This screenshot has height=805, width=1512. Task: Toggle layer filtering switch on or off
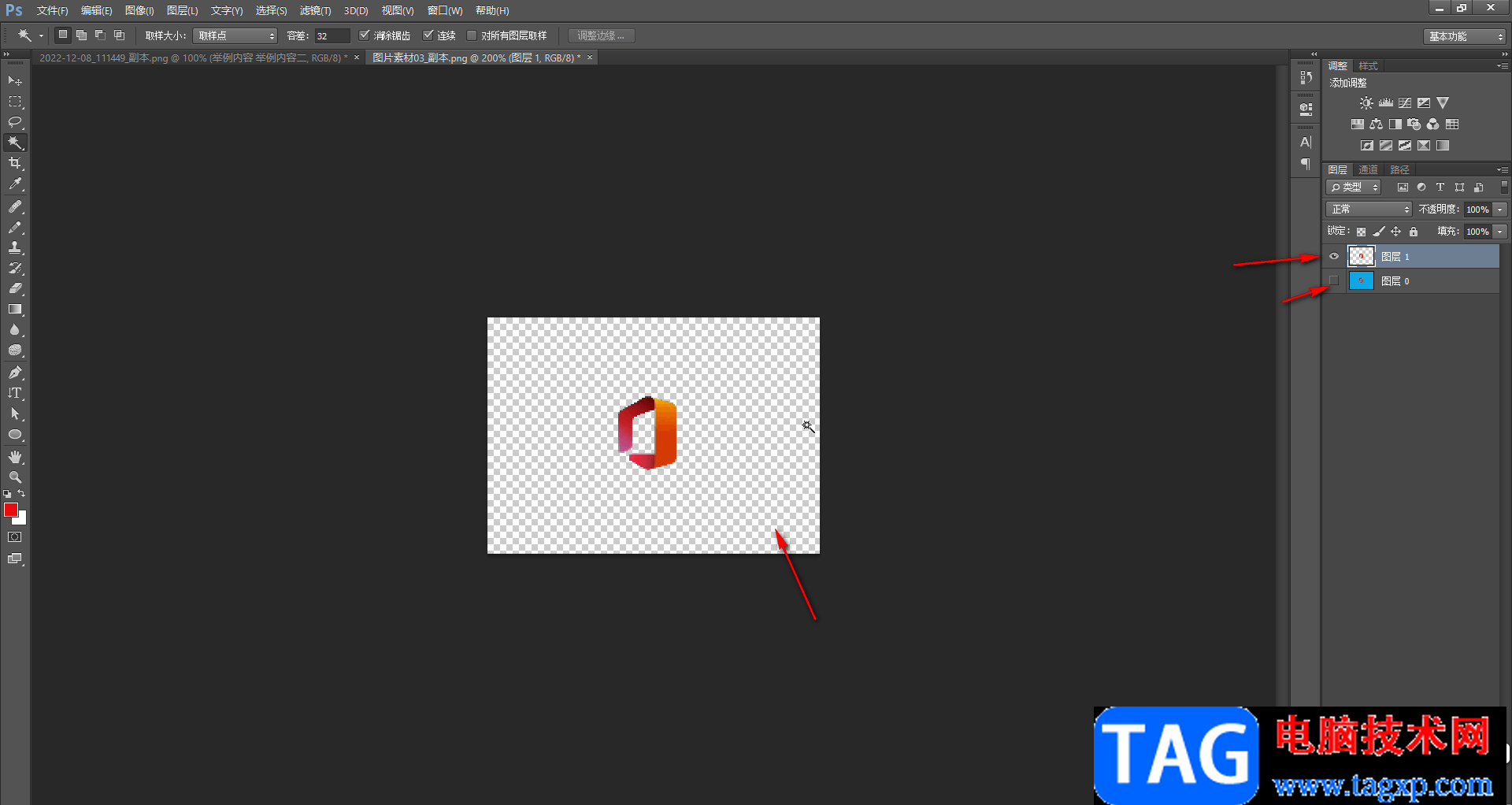(1504, 187)
